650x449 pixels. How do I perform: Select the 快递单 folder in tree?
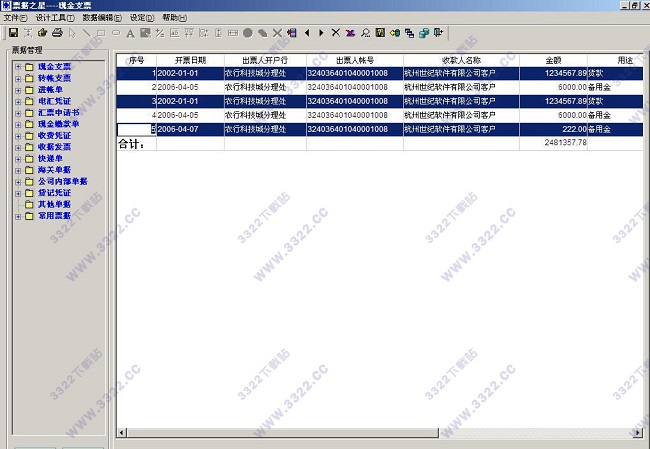[50, 158]
